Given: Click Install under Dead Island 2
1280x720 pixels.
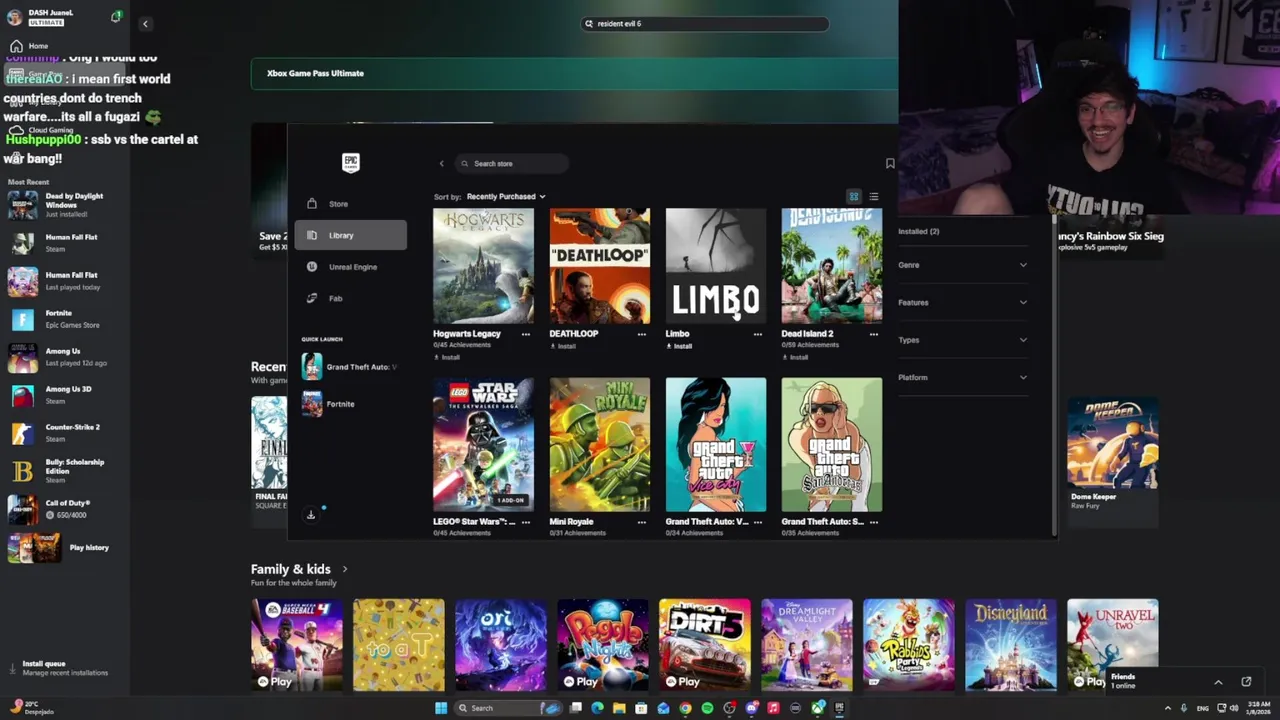Looking at the screenshot, I should coord(795,357).
